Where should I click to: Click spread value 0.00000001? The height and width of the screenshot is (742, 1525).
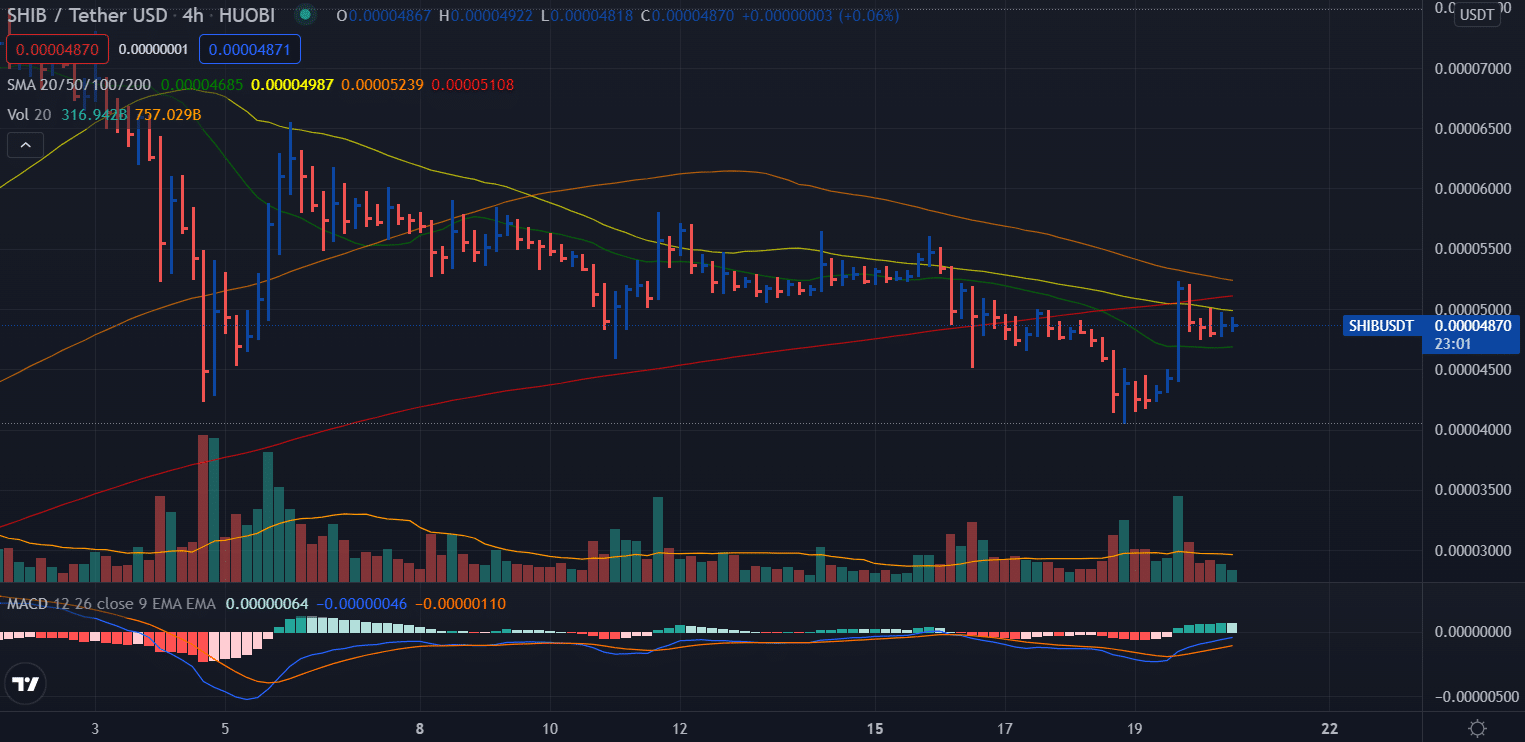click(x=152, y=49)
